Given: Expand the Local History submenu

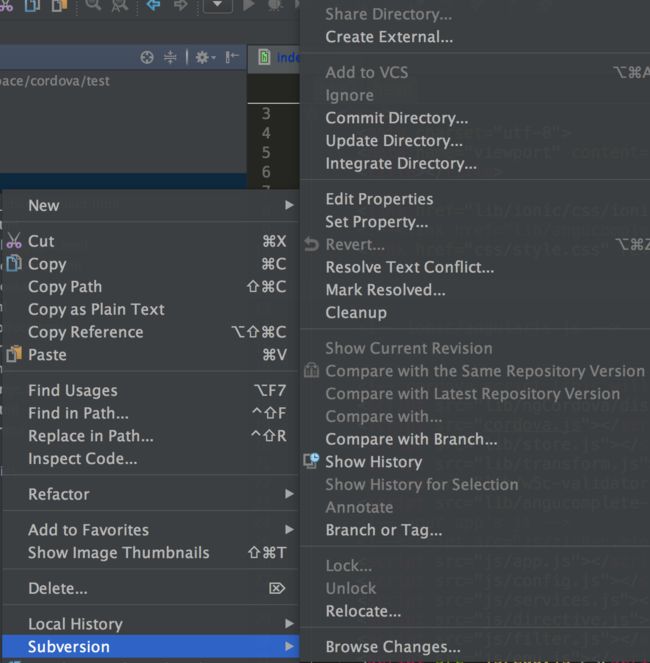Looking at the screenshot, I should point(151,624).
